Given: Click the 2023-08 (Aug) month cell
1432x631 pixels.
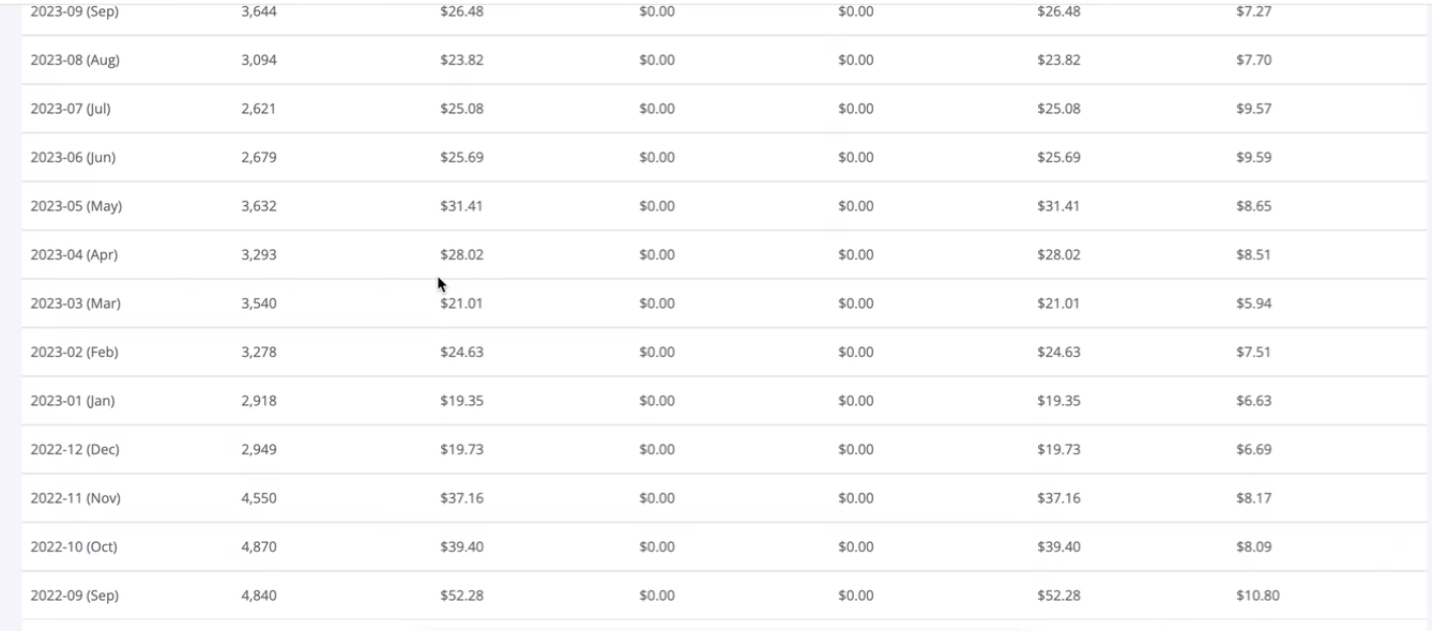Looking at the screenshot, I should [x=75, y=60].
